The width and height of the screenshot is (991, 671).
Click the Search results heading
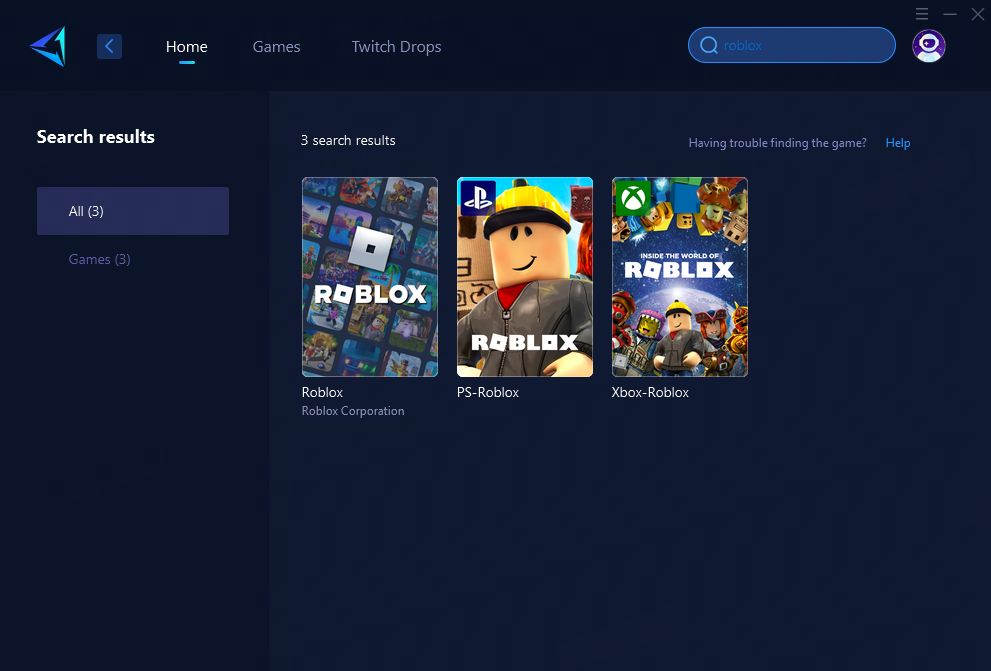pyautogui.click(x=95, y=136)
